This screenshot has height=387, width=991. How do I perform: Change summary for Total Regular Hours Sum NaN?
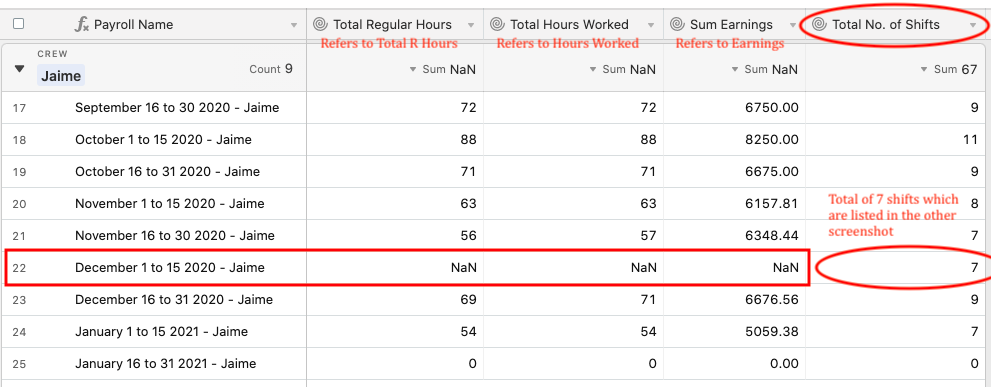click(x=443, y=70)
